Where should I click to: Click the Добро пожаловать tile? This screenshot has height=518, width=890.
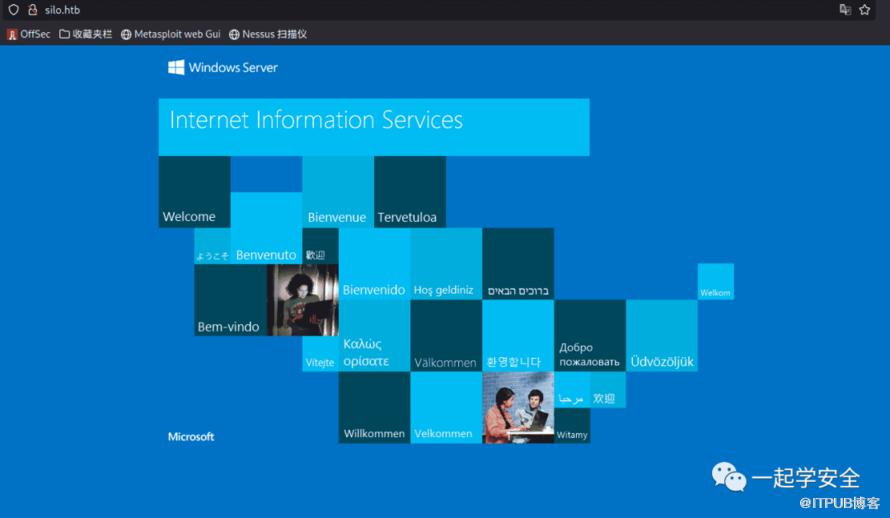click(590, 336)
